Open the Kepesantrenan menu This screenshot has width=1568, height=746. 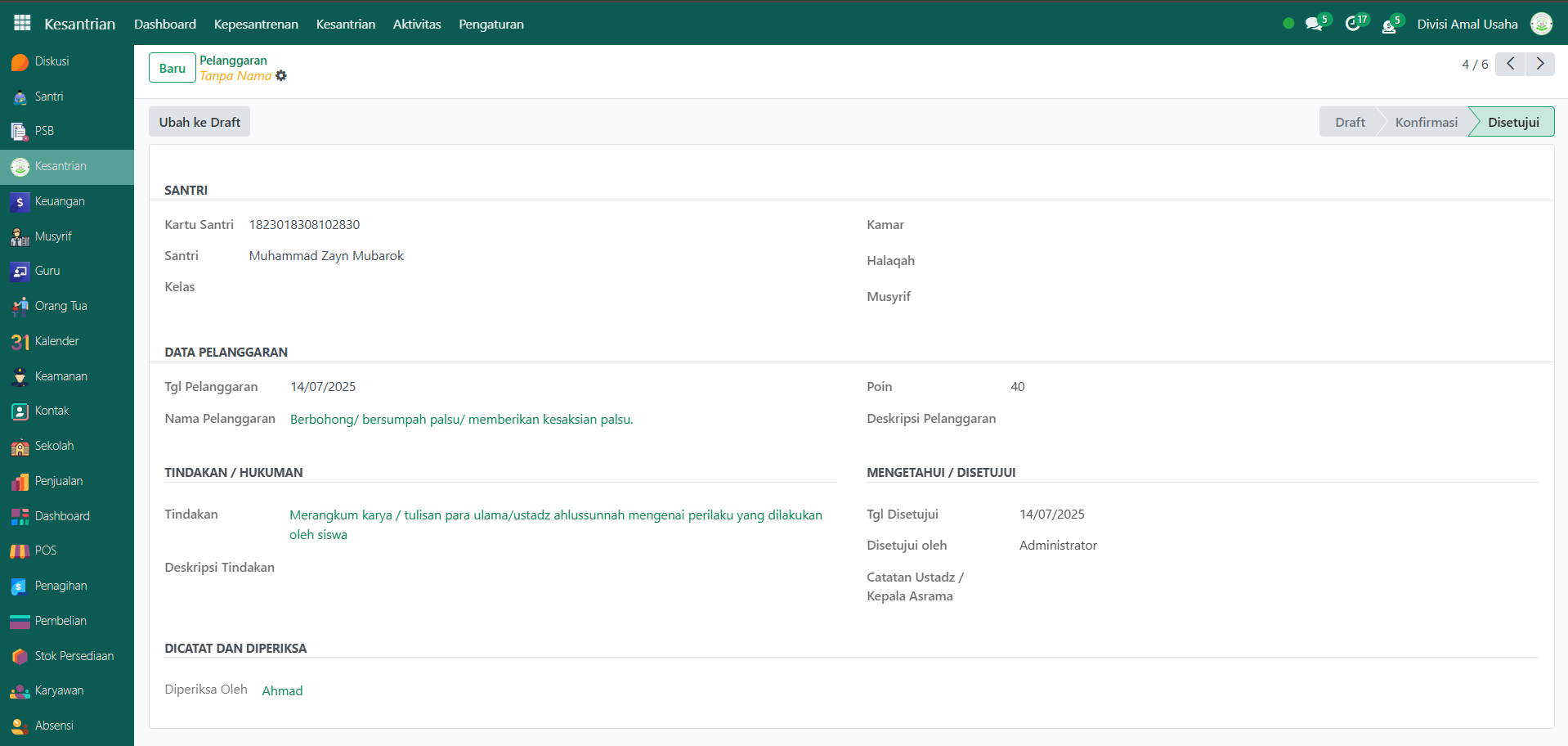(256, 25)
